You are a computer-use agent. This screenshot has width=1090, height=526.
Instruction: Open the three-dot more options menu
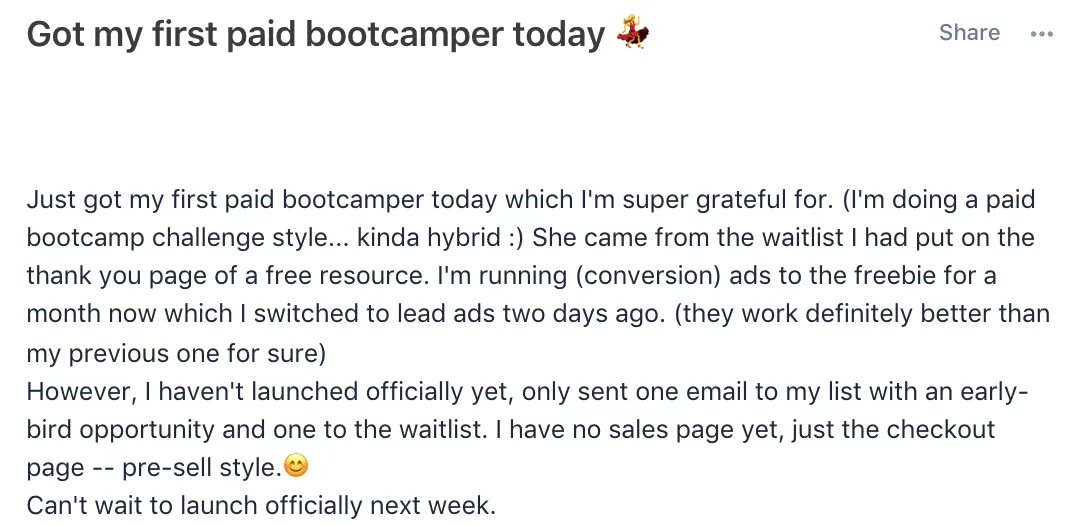[x=1041, y=33]
